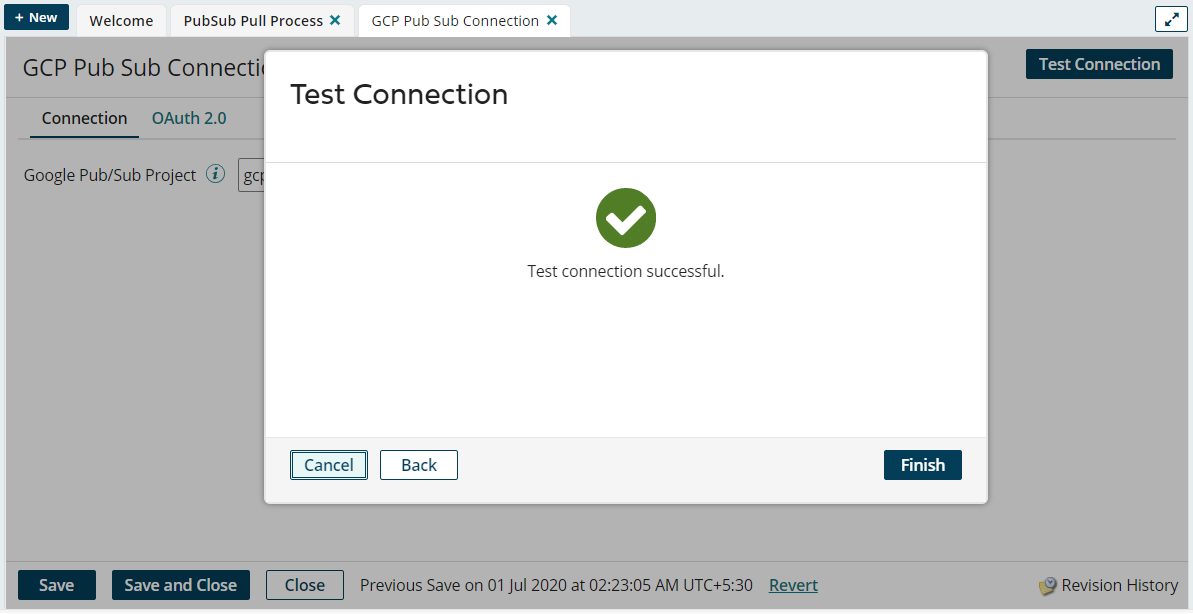The width and height of the screenshot is (1193, 614).
Task: Close the GCP Pub Sub Connection tab
Action: (552, 20)
